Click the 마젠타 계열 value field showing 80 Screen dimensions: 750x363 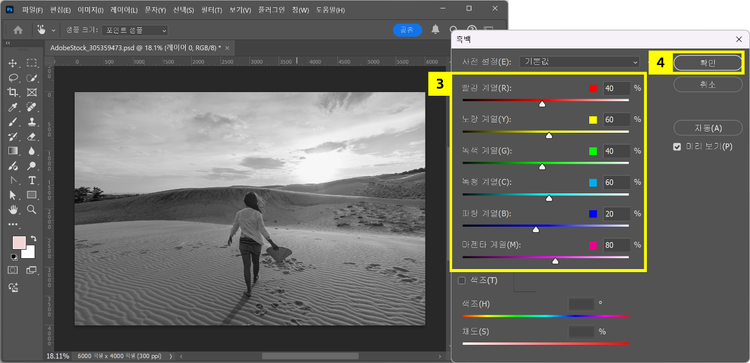tap(616, 245)
